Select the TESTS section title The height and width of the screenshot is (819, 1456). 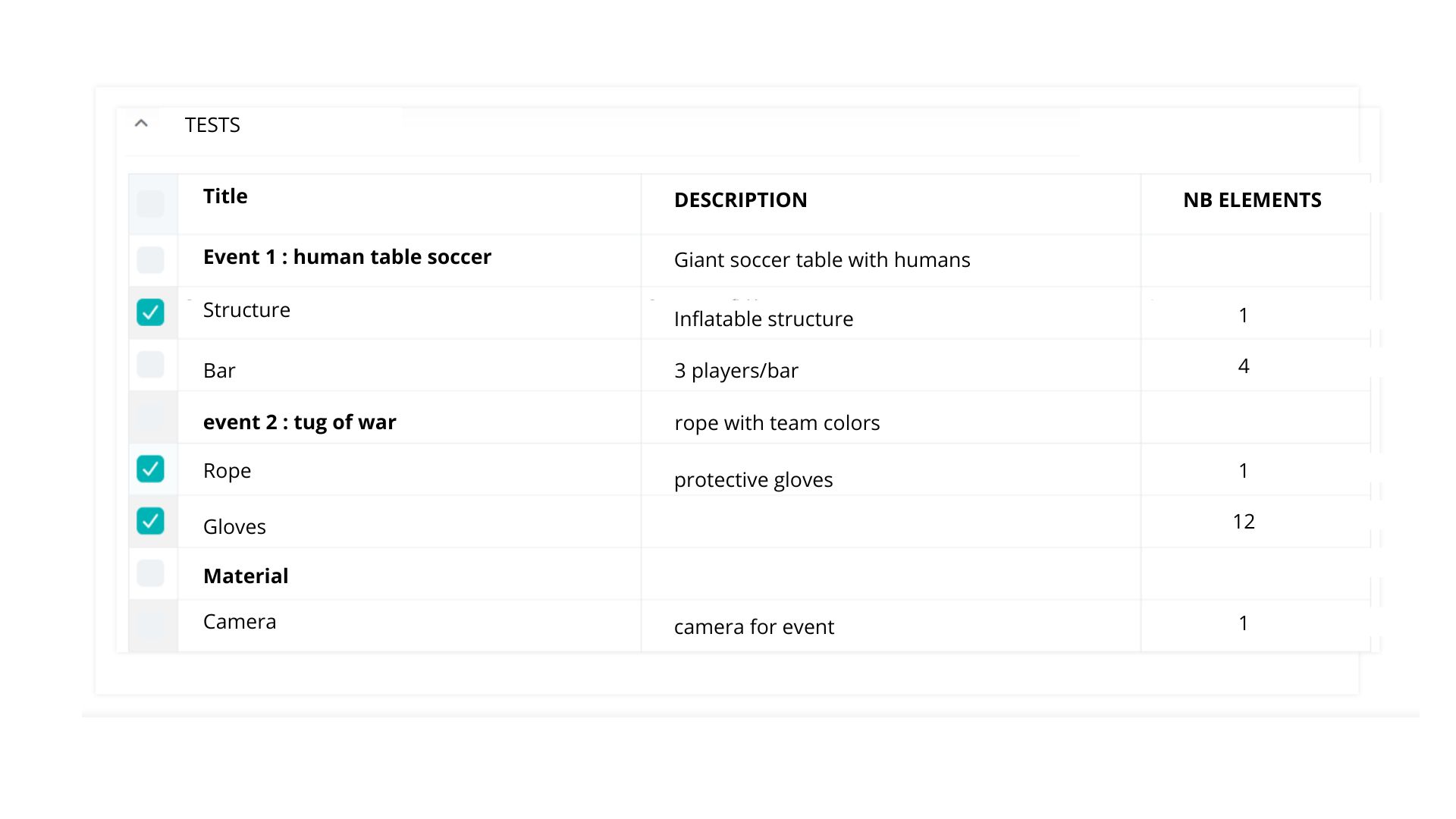tap(212, 125)
